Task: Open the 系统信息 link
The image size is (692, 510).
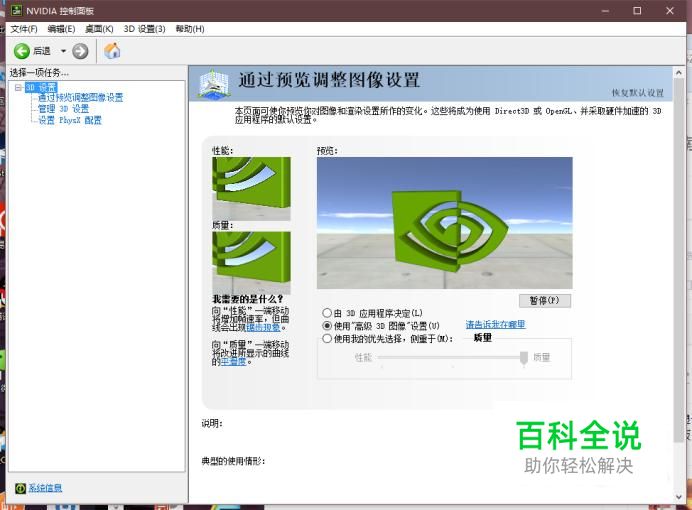Action: (45, 488)
